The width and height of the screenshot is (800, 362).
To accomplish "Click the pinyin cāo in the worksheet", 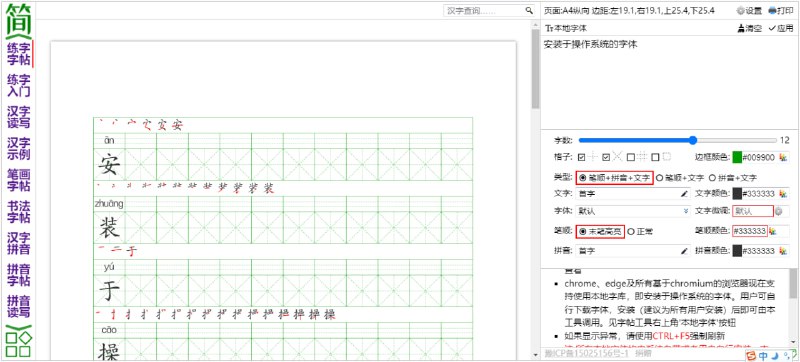I will pyautogui.click(x=109, y=330).
